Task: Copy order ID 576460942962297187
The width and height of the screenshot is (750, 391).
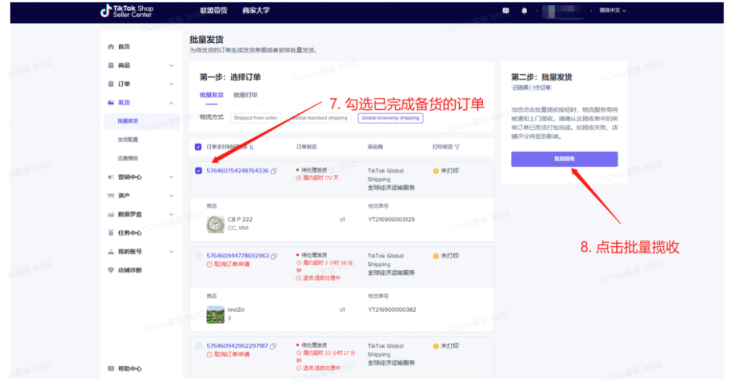Action: click(x=273, y=346)
